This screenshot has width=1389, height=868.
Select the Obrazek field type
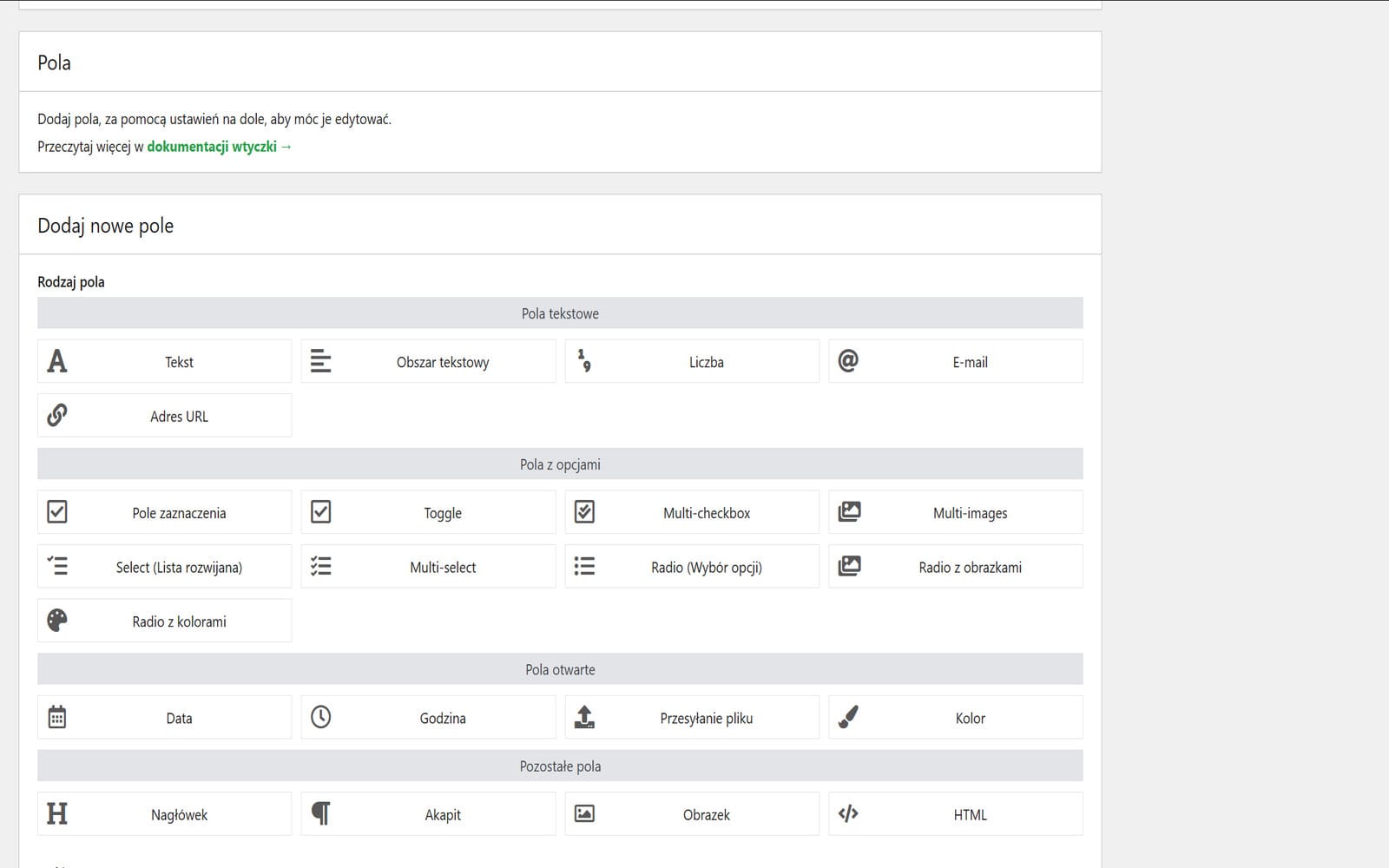[x=692, y=813]
